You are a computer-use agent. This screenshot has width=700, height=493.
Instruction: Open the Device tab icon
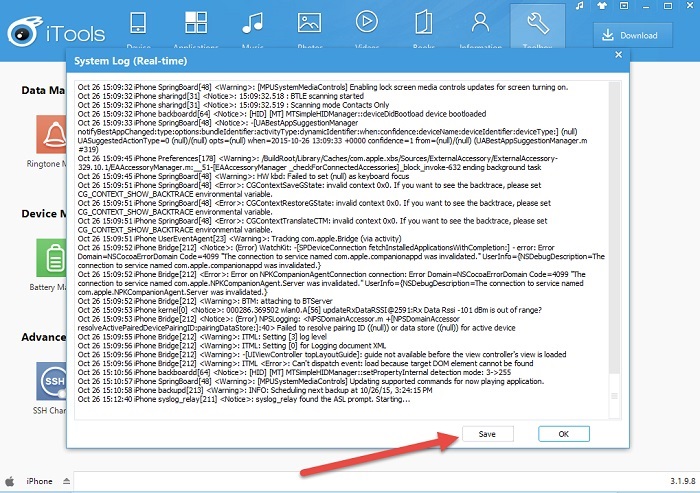point(138,23)
